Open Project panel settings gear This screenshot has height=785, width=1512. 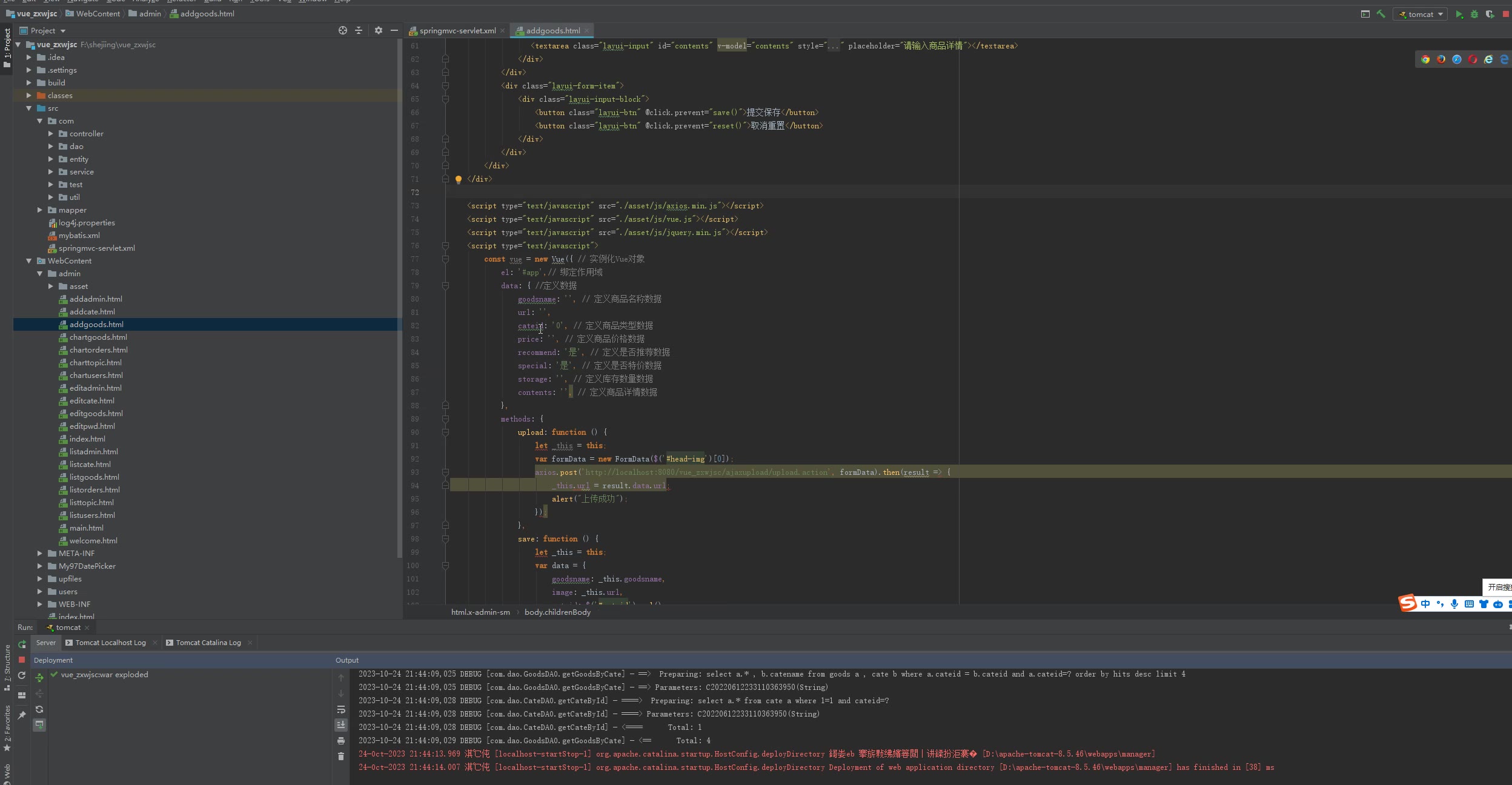(379, 30)
